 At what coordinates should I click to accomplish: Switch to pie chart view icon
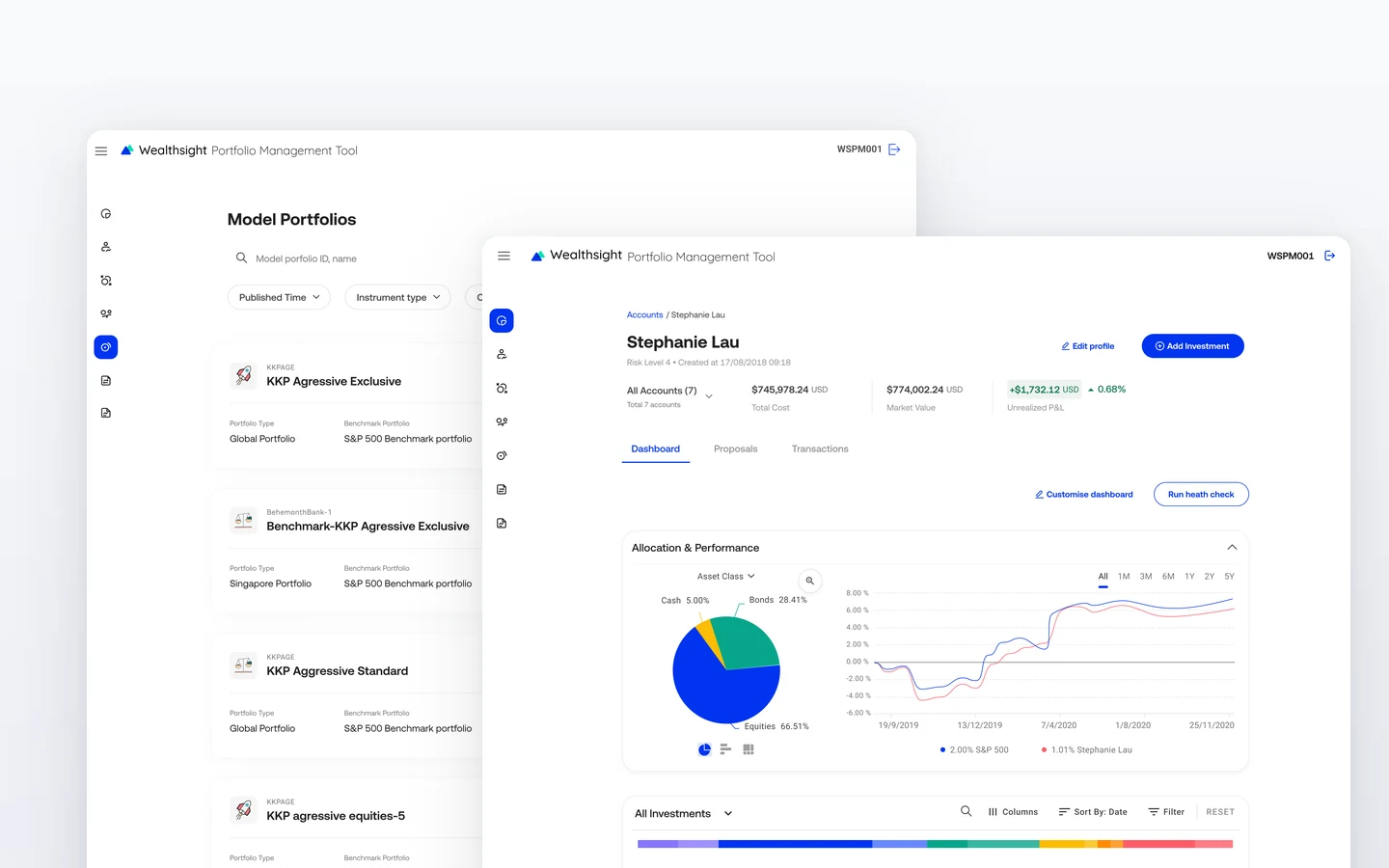(x=705, y=749)
